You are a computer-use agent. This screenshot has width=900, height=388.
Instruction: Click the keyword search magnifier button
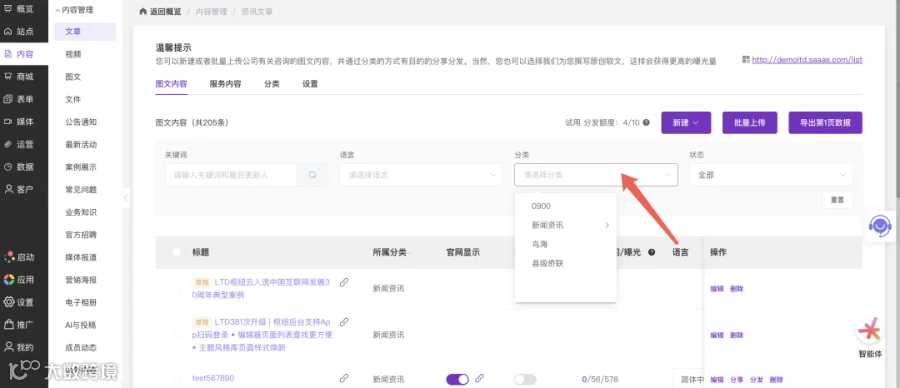point(312,174)
